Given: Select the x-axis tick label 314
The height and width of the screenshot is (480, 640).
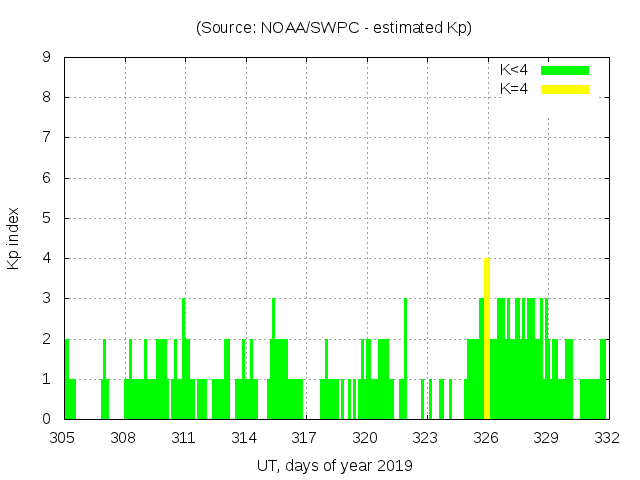Looking at the screenshot, I should 244,437.
